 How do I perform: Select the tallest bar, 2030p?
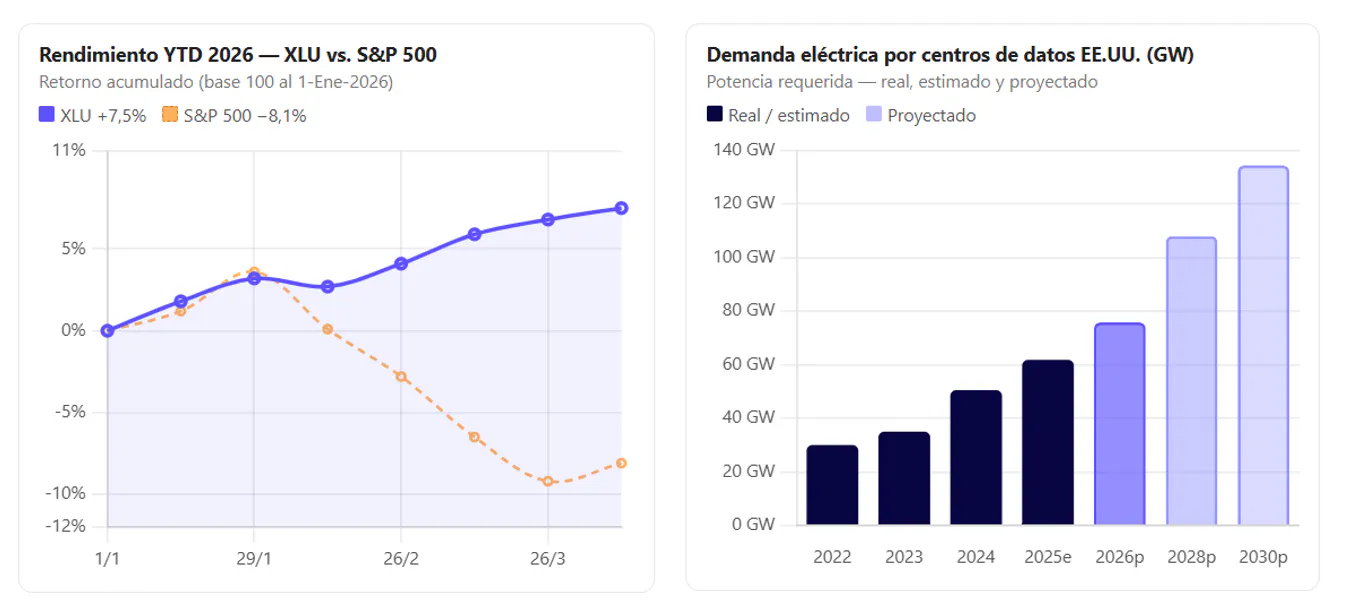[x=1264, y=346]
